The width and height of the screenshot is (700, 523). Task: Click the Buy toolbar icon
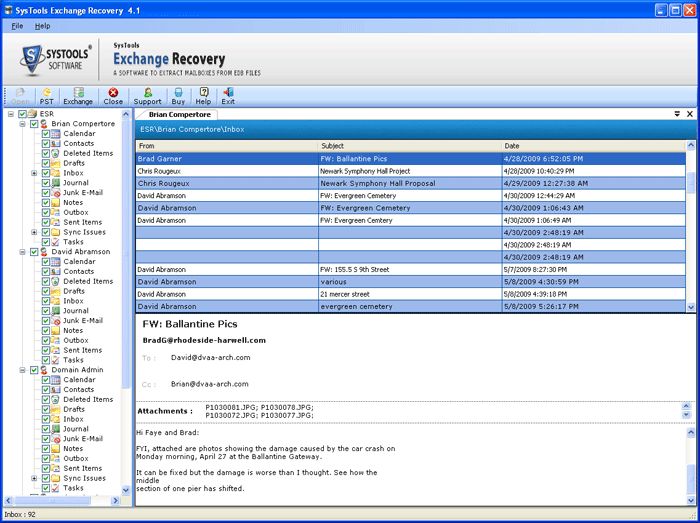(x=178, y=96)
